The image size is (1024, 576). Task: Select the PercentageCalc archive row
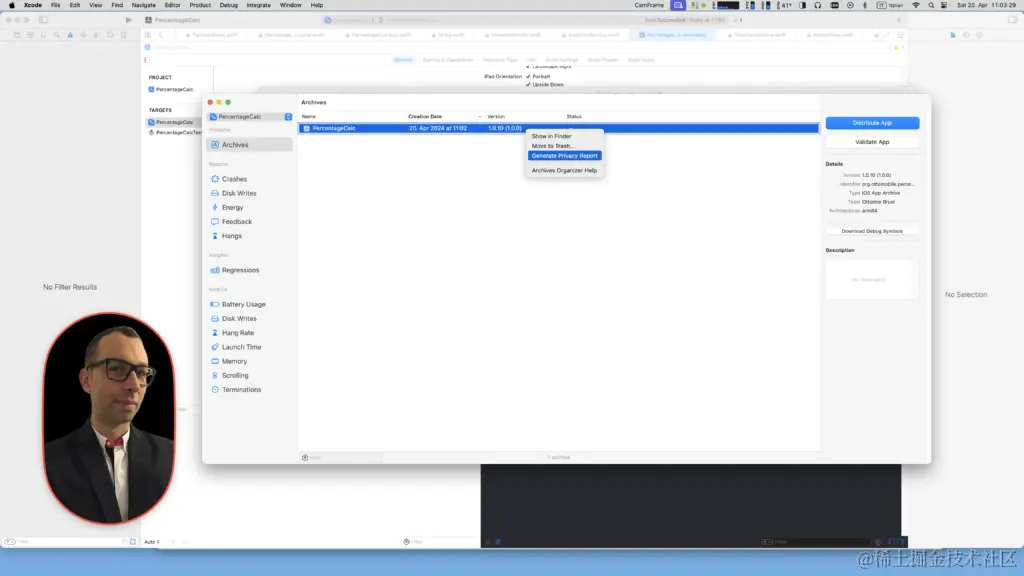pos(558,128)
